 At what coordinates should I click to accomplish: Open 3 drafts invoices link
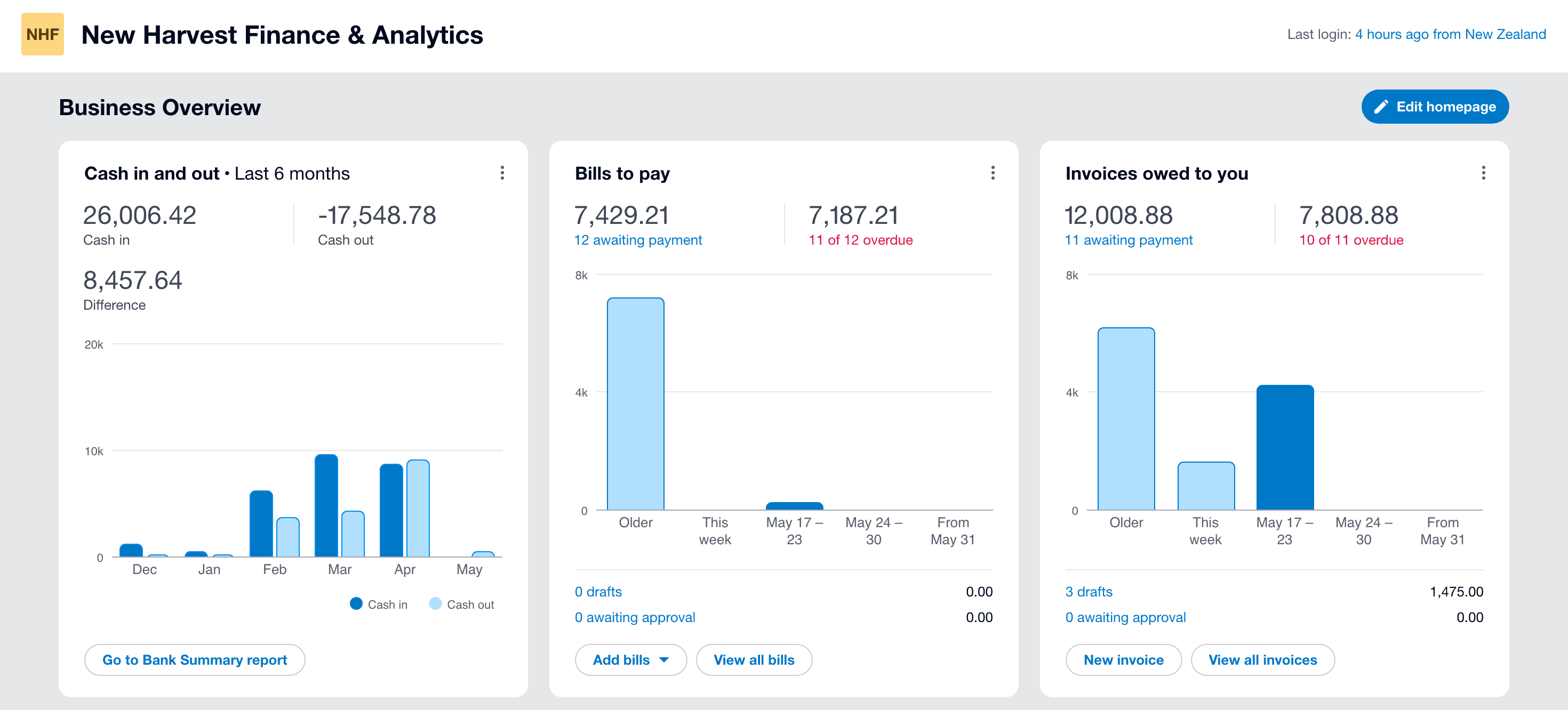pyautogui.click(x=1089, y=591)
